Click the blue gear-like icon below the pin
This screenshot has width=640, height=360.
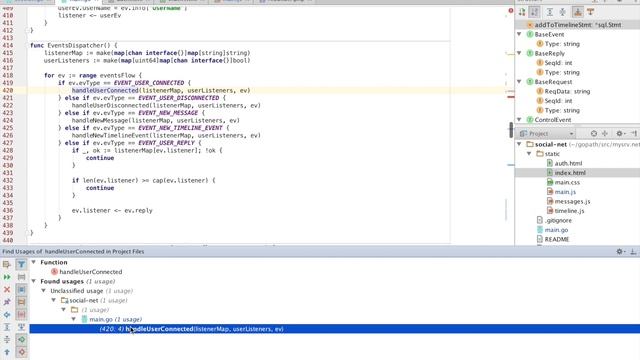pyautogui.click(x=7, y=314)
